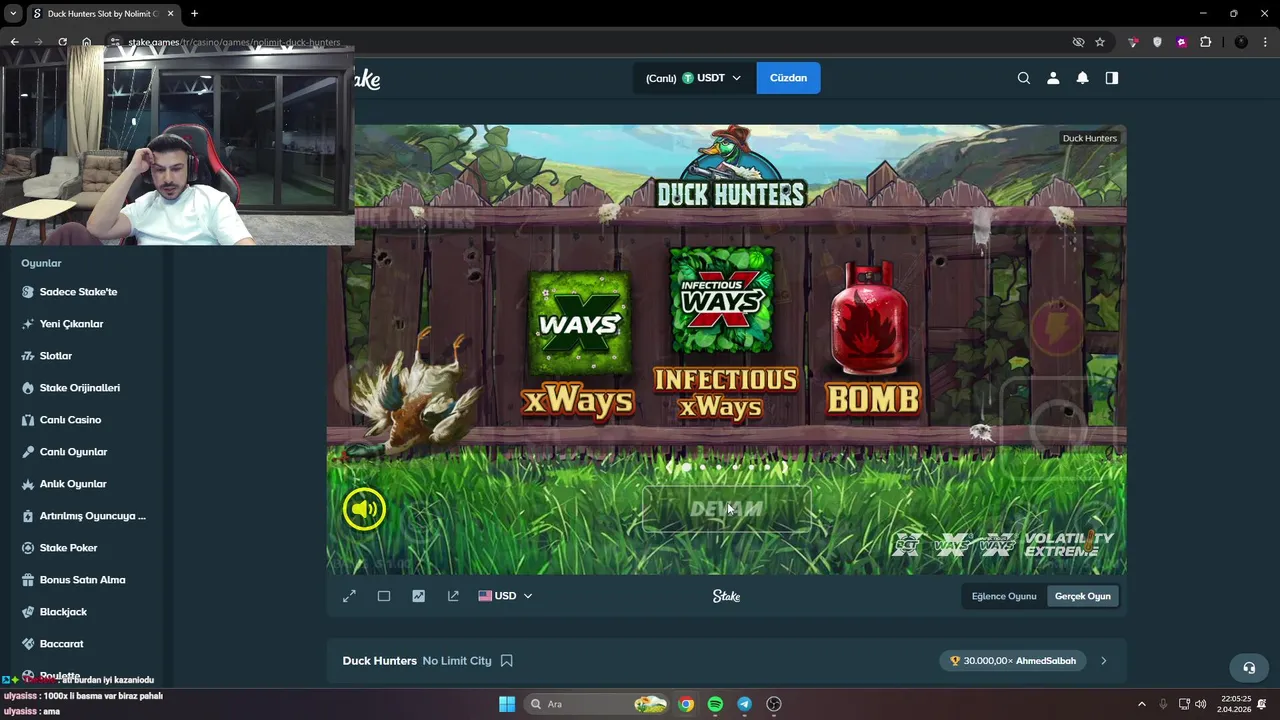This screenshot has height=720, width=1280.
Task: Mute the game sound with the speaker button
Action: pos(364,510)
